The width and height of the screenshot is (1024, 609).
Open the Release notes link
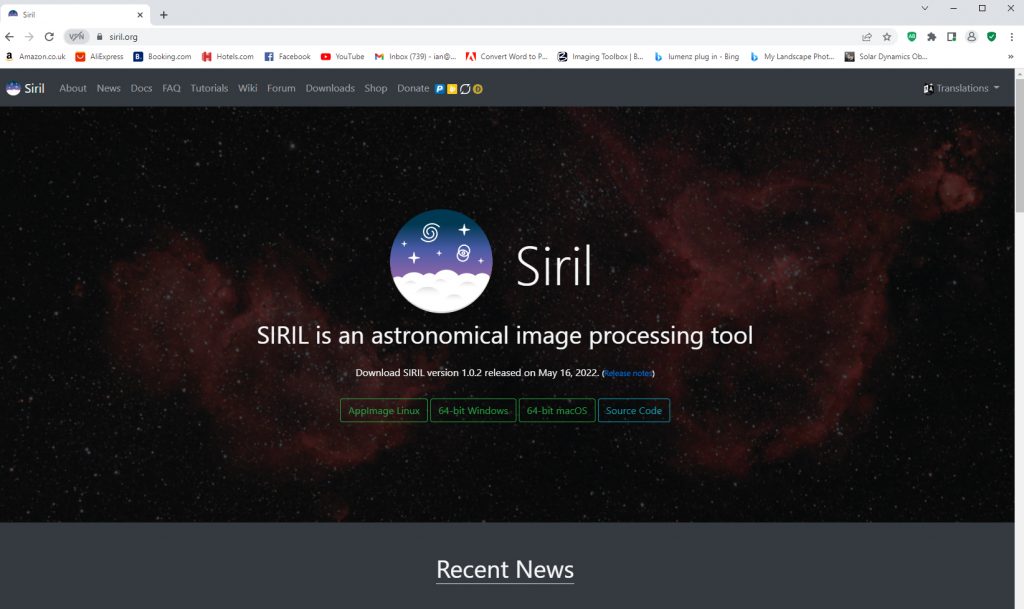click(x=628, y=373)
